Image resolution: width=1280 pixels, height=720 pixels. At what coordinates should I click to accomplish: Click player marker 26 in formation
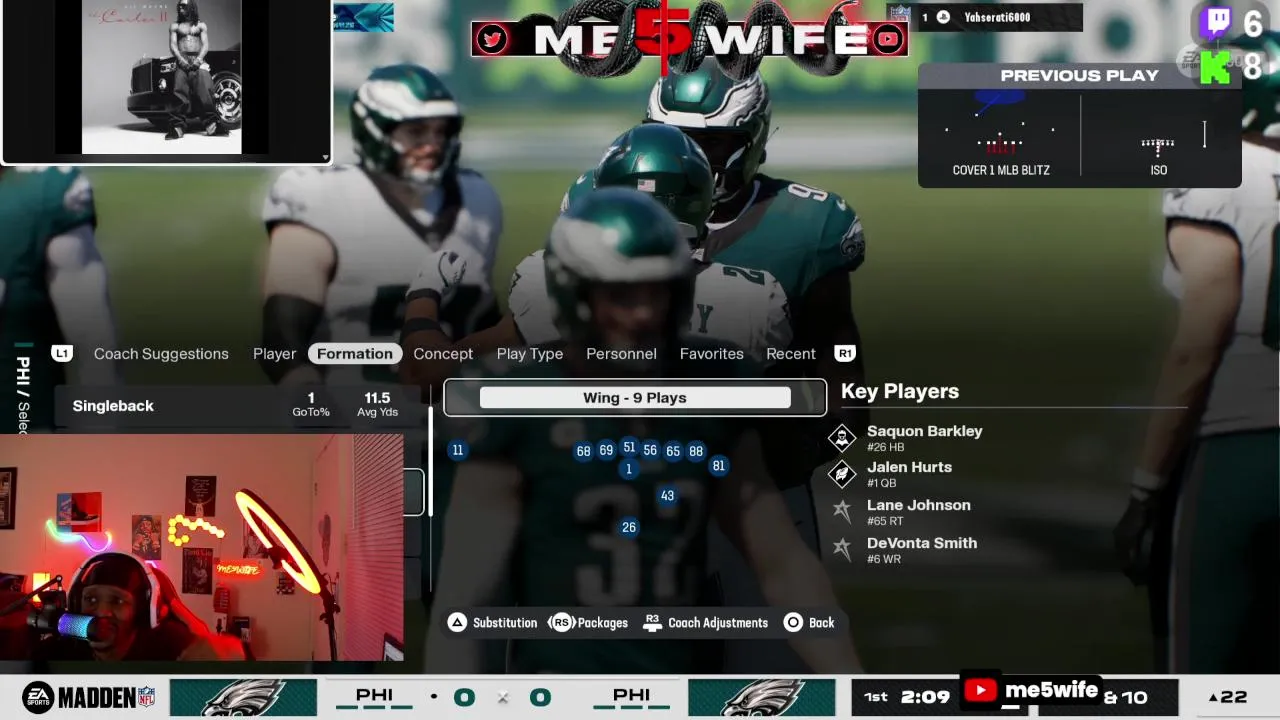click(x=629, y=527)
